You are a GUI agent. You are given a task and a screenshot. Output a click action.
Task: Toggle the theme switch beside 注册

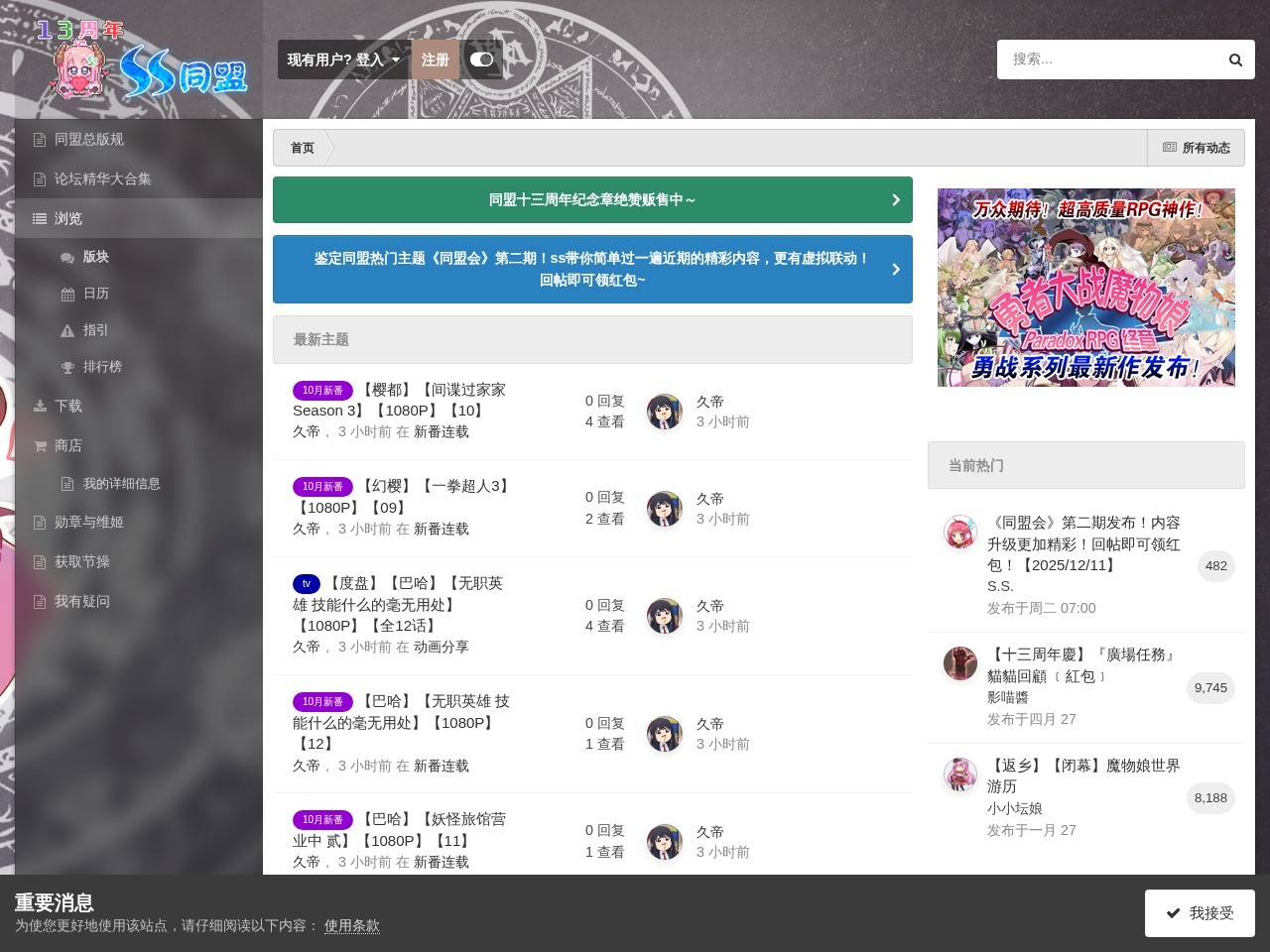481,59
